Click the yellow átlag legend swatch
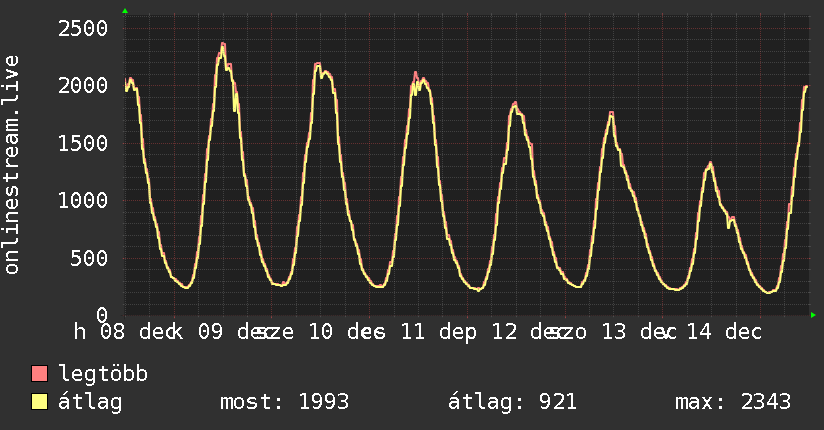The image size is (824, 430). [40, 402]
